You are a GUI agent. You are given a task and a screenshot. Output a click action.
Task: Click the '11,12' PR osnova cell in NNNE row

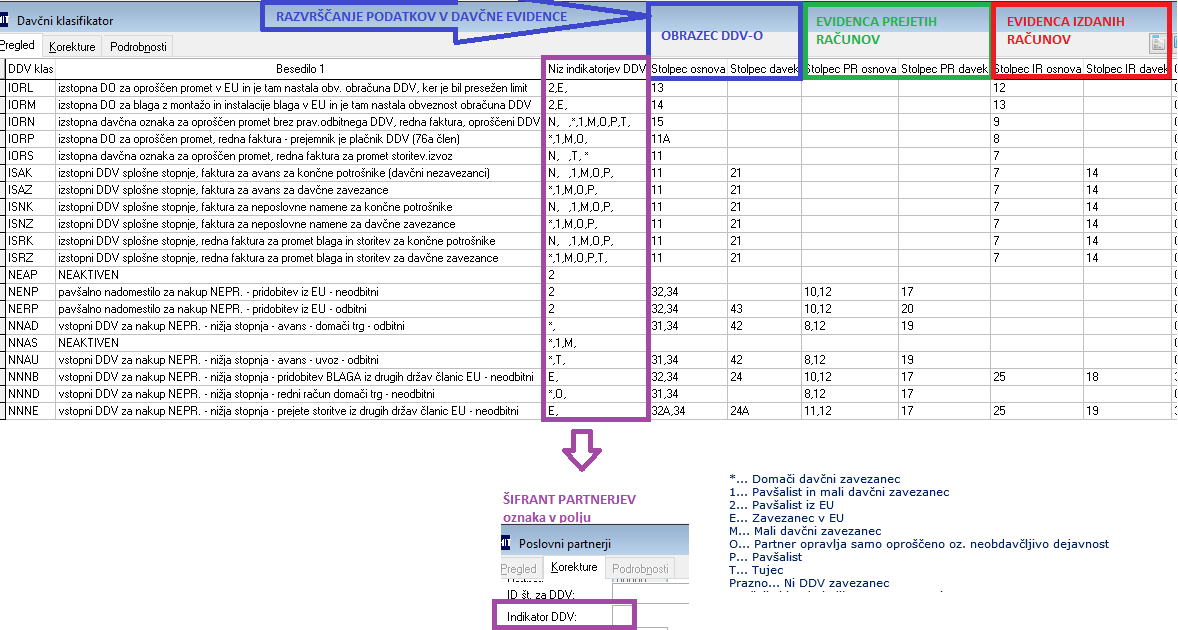pyautogui.click(x=850, y=411)
